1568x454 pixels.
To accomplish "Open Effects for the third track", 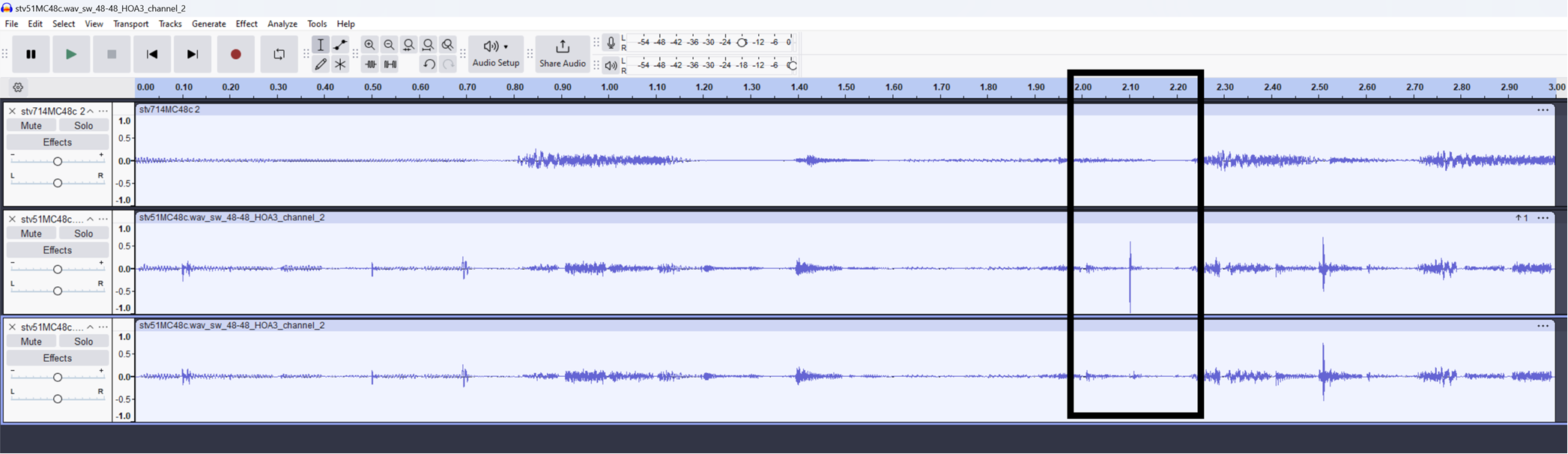I will 57,358.
